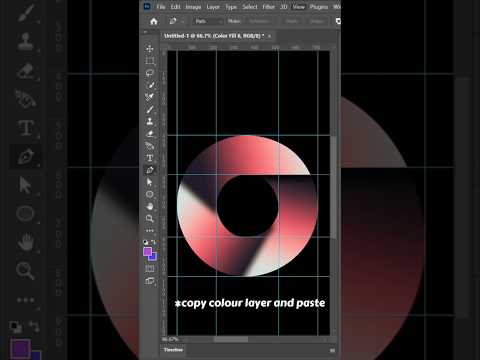Viewport: 480px width, 360px height.
Task: Collapse the tools panel with double arrow
Action: pyautogui.click(x=145, y=32)
